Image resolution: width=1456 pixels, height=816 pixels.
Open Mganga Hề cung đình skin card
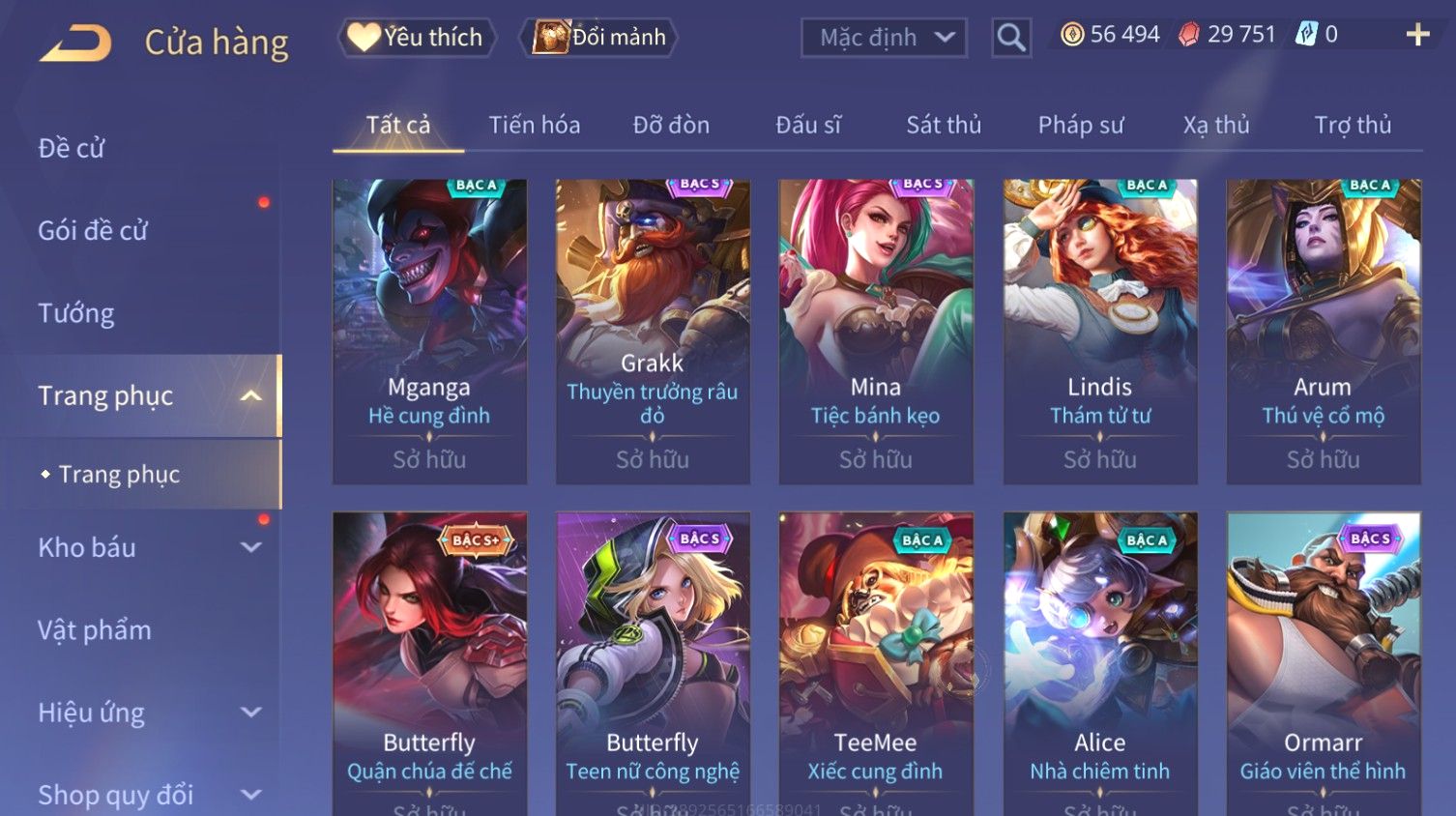(429, 332)
